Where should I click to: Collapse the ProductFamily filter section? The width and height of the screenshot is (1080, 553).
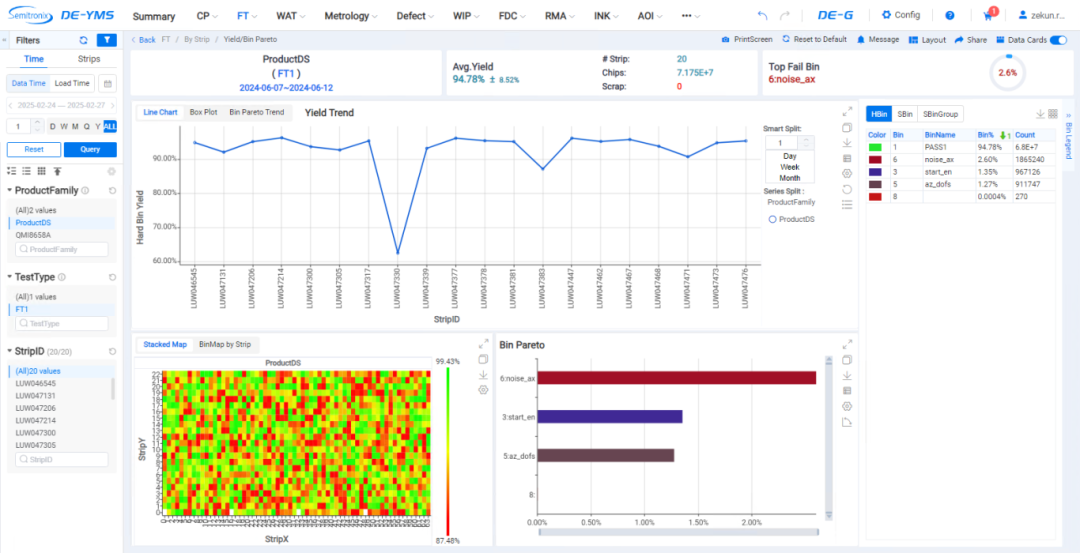coord(11,191)
